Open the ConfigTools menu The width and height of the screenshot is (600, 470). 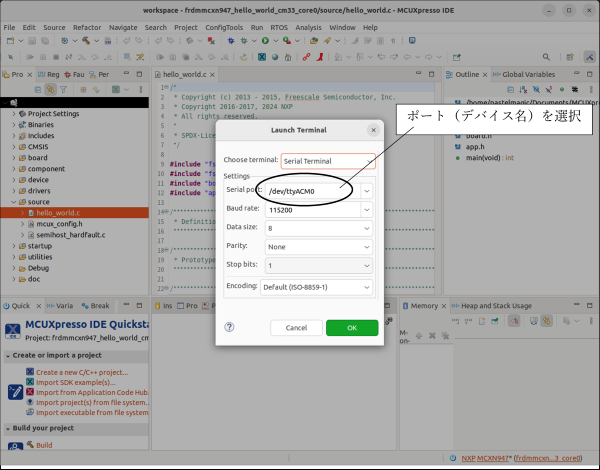223,27
